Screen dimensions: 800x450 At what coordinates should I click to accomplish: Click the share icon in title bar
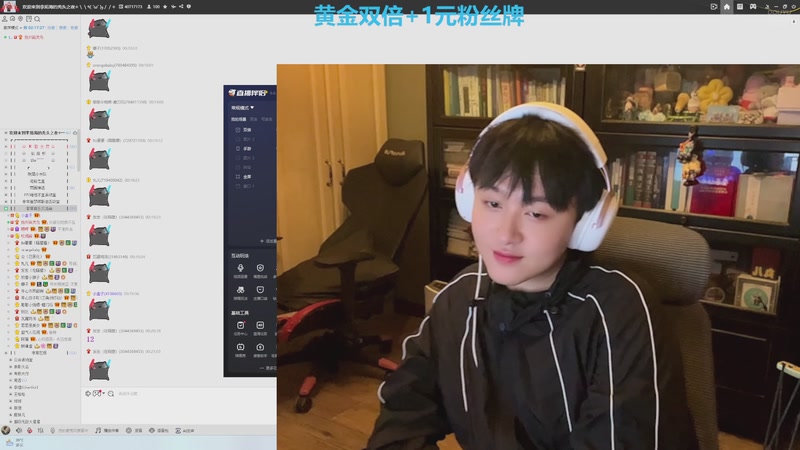pyautogui.click(x=181, y=7)
